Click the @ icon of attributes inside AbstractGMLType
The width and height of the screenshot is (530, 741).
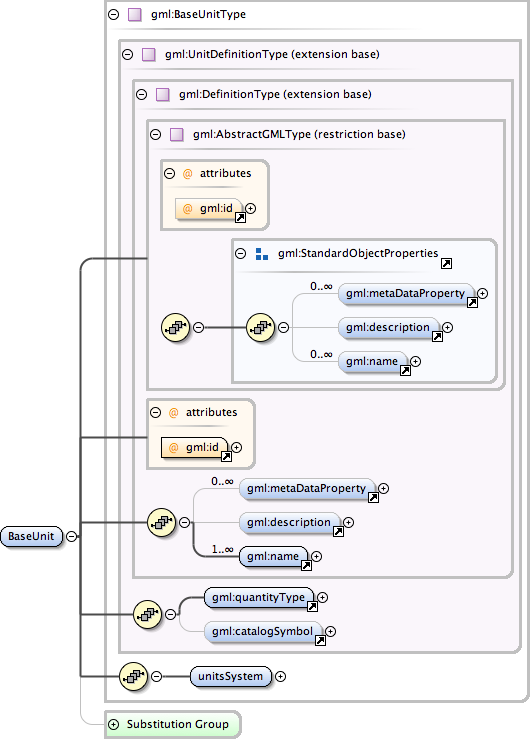point(188,174)
